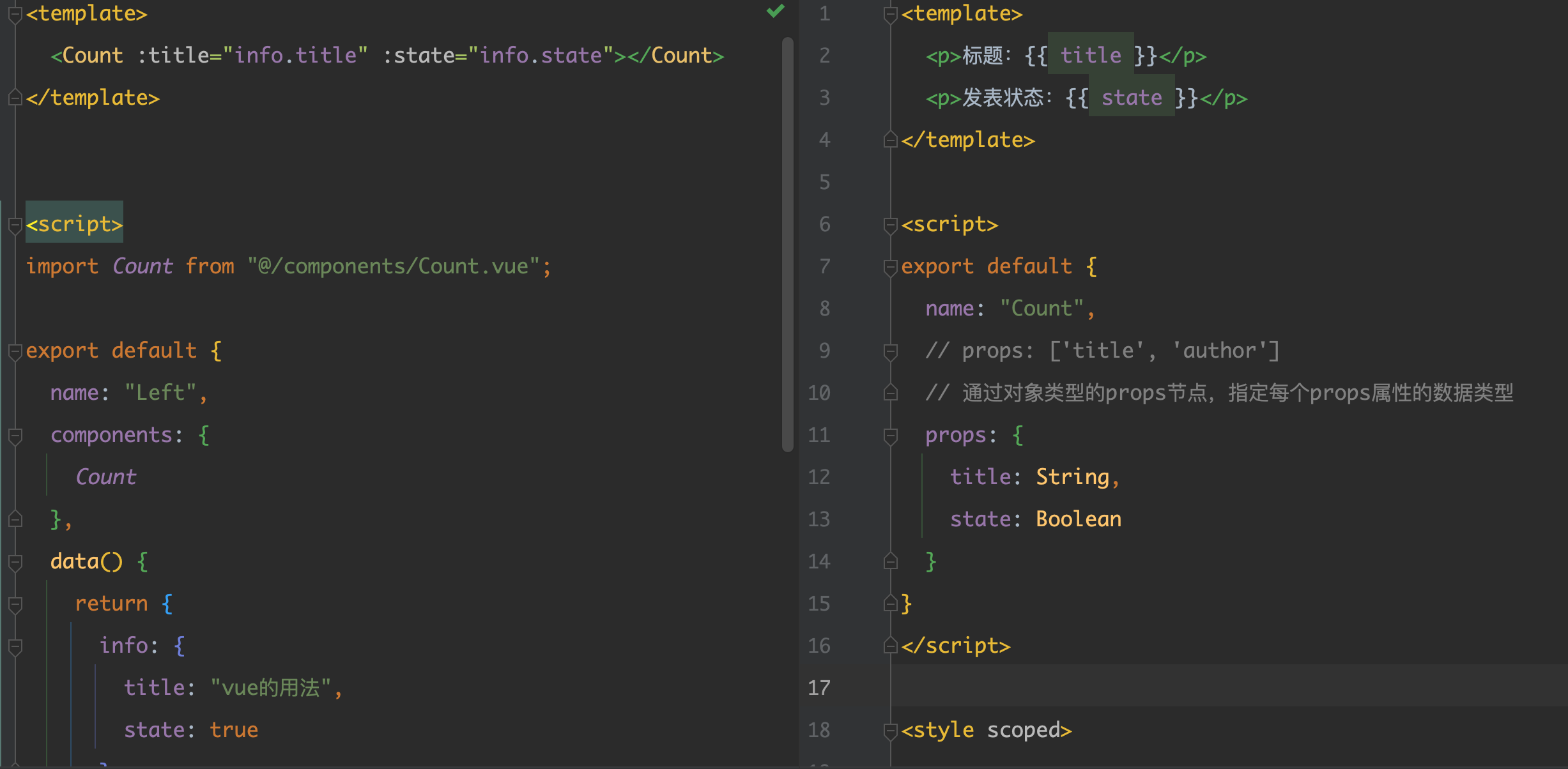This screenshot has height=769, width=1568.
Task: Collapse the left pane script tag fold
Action: 15,225
